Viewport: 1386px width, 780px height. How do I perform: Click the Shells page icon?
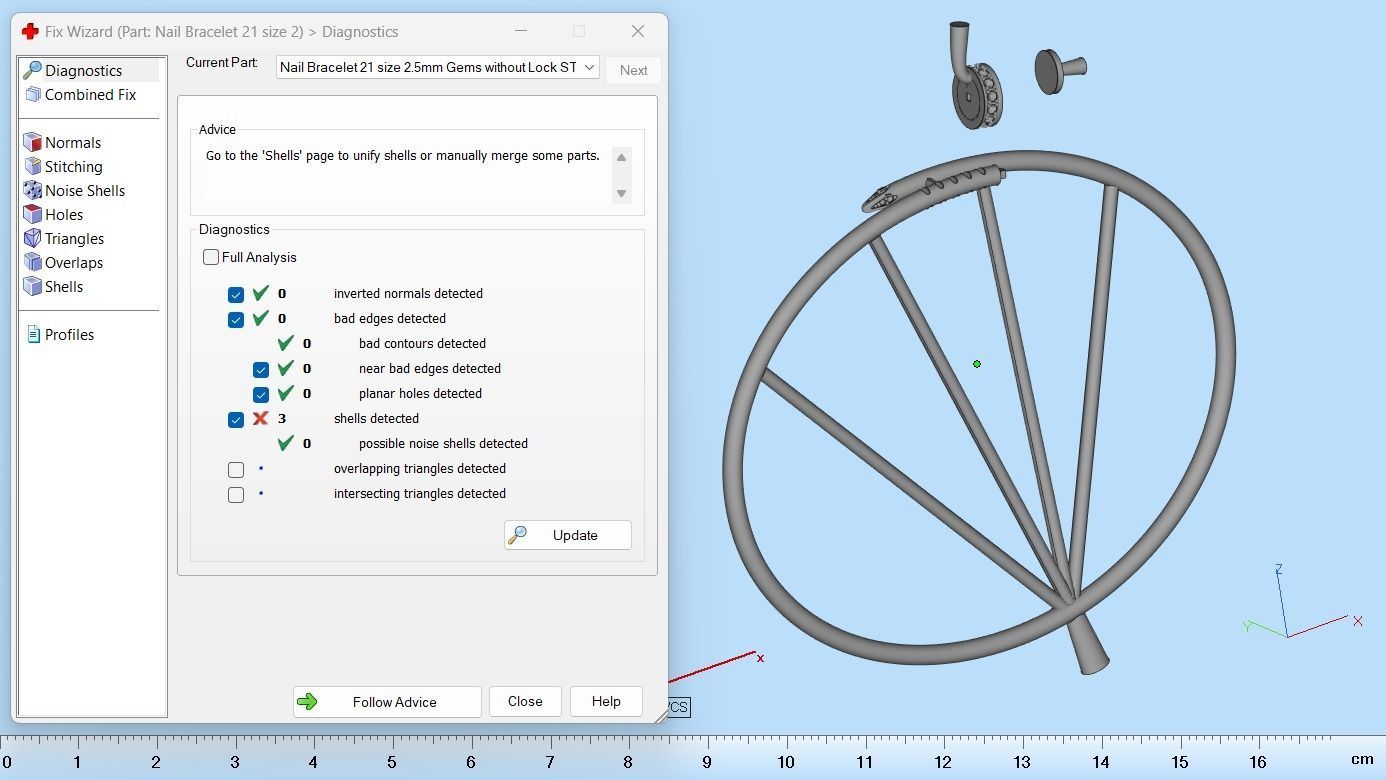point(32,286)
